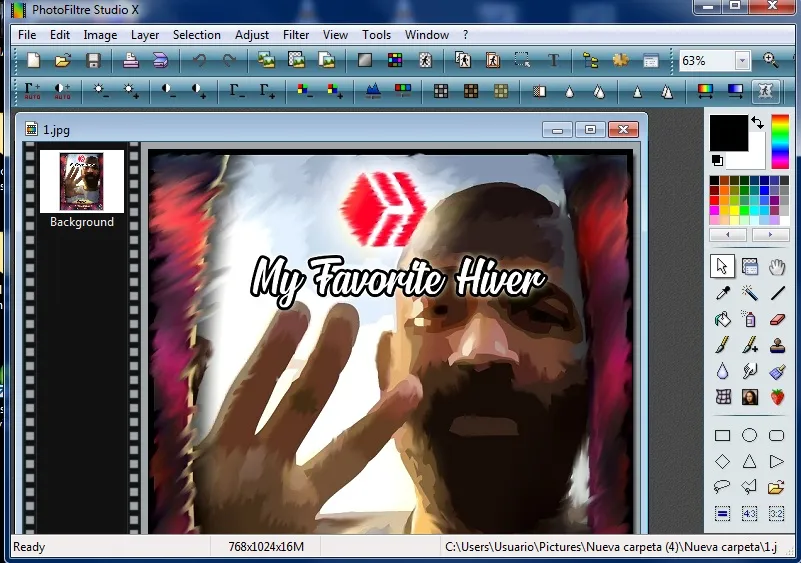Open the zoom percentage dropdown arrow
This screenshot has width=801, height=563.
(742, 61)
